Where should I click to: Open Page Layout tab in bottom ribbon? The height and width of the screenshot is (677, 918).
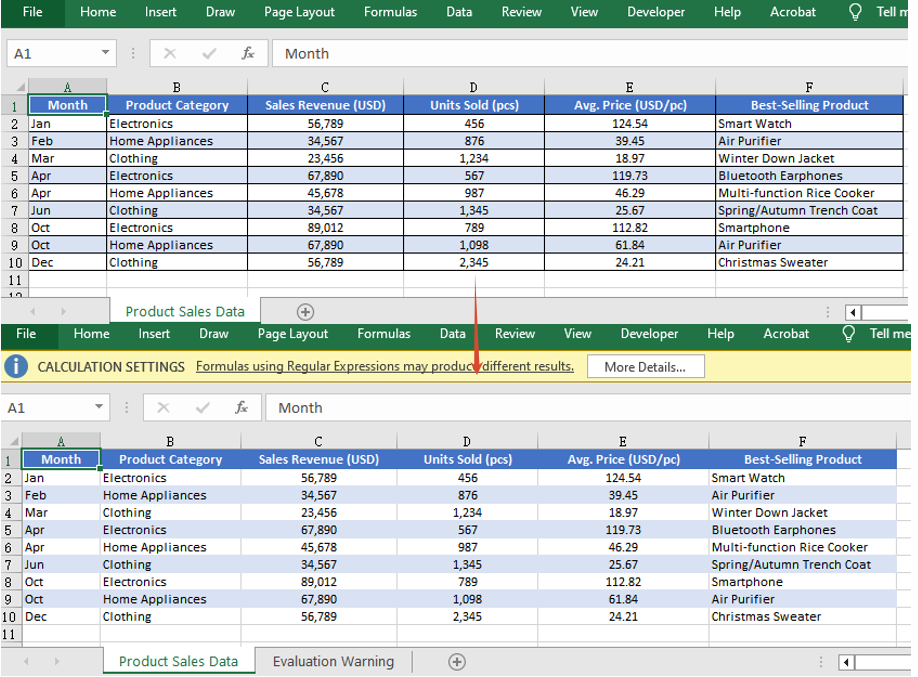coord(293,334)
